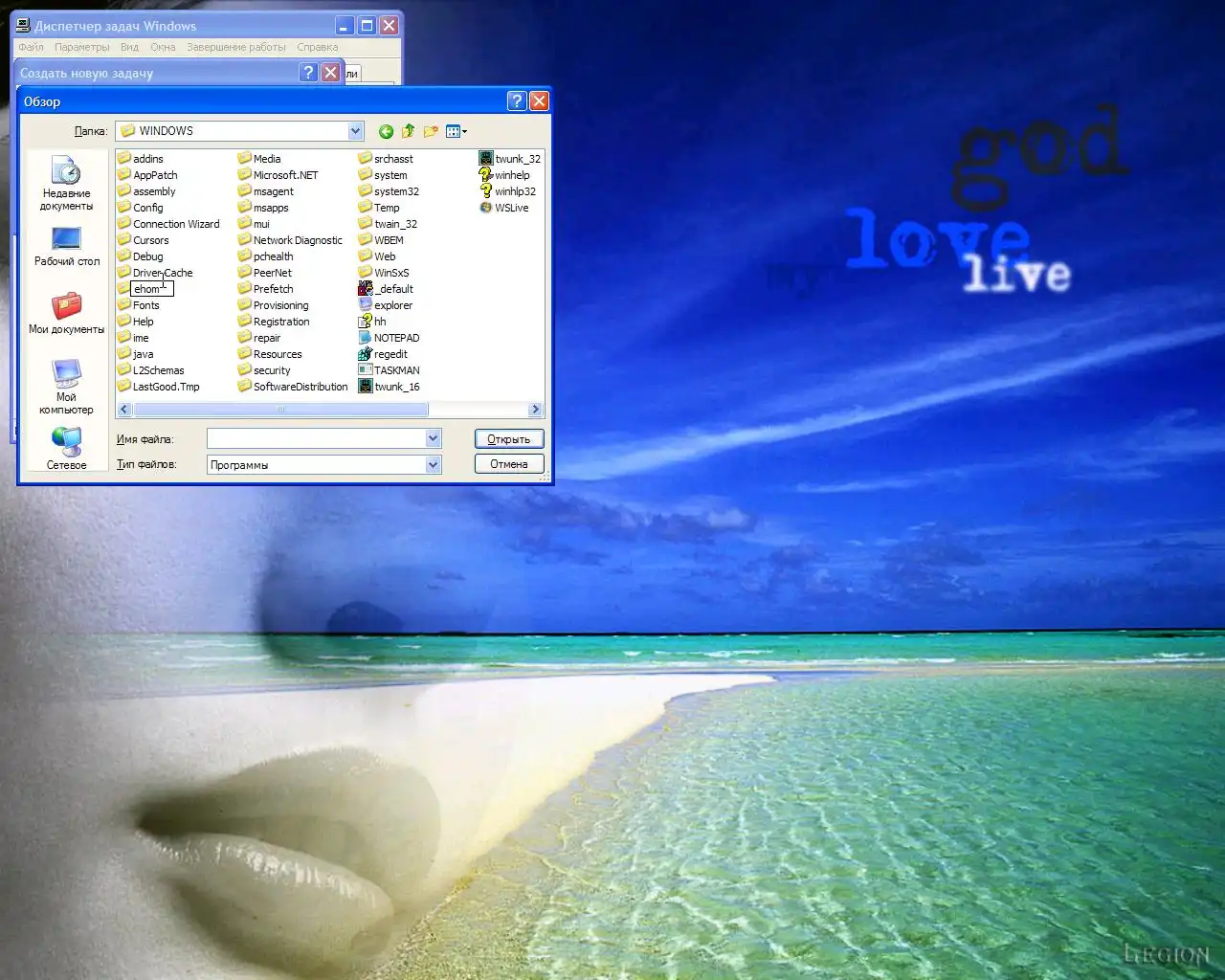The height and width of the screenshot is (980, 1225).
Task: Click the help button in Обзор dialog
Action: pos(517,101)
